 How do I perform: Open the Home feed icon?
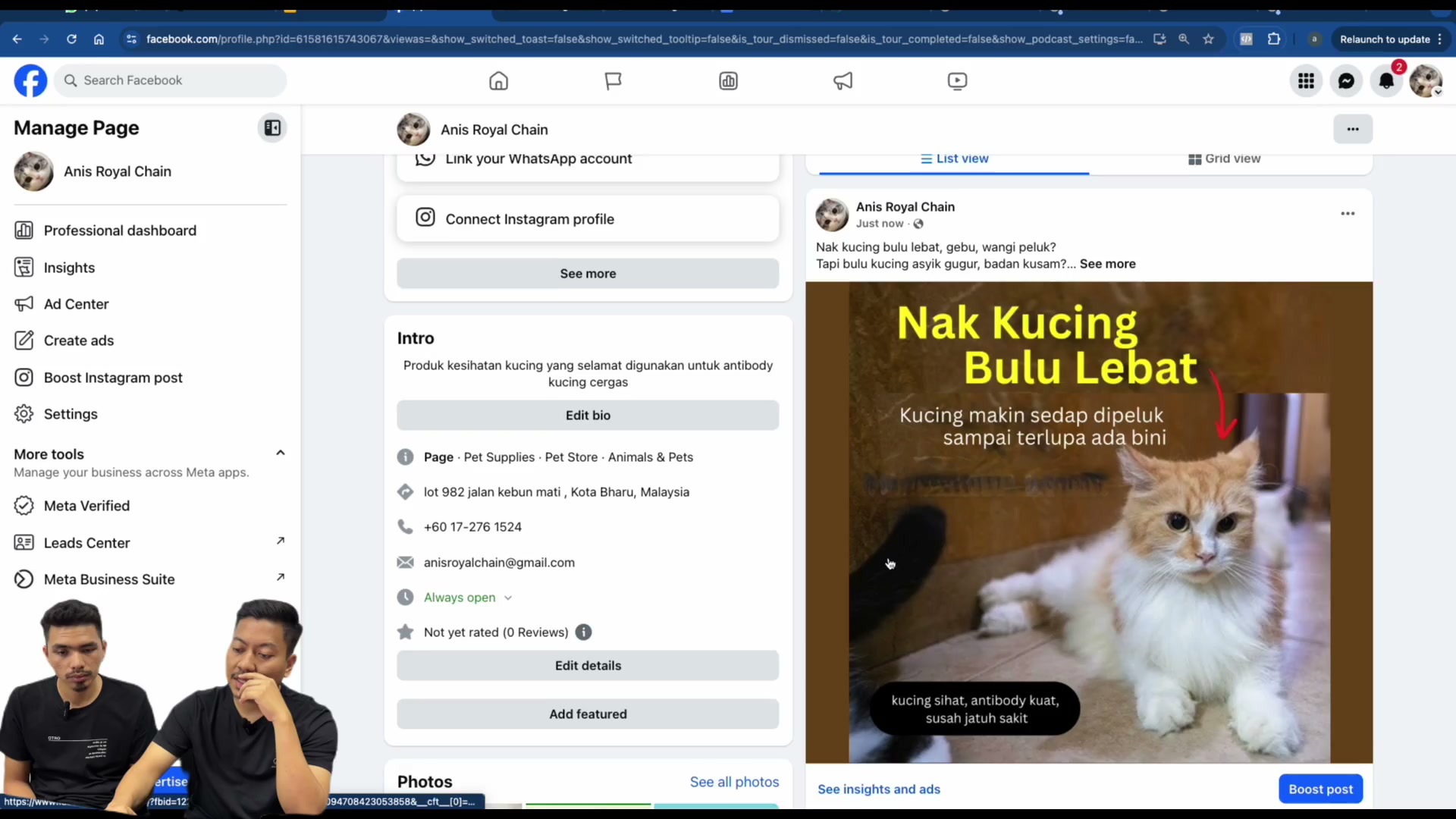[x=498, y=80]
